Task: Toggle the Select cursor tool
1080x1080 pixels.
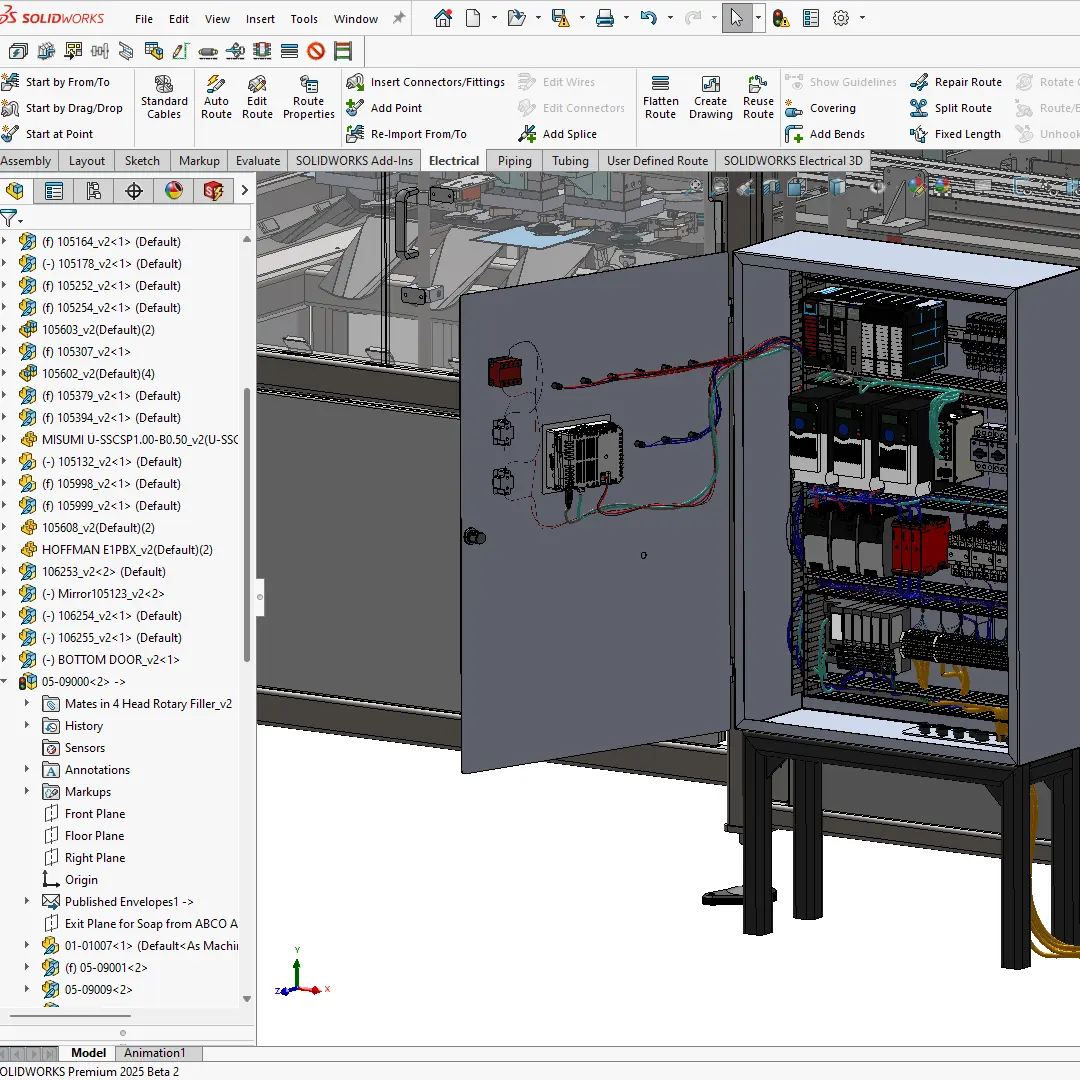Action: point(736,18)
